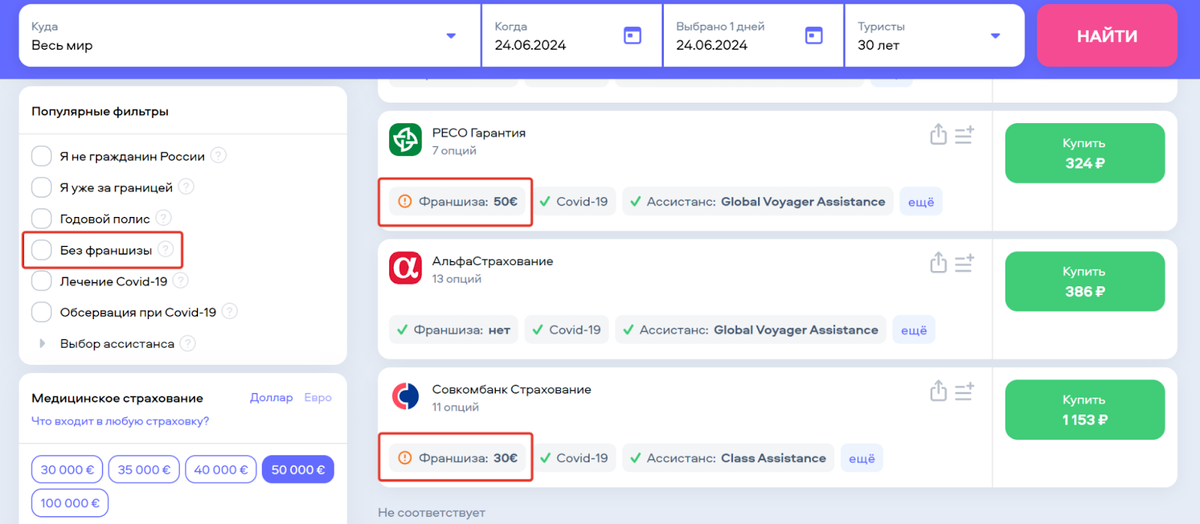Share the Совкомбанк Страхование offer

click(x=938, y=390)
